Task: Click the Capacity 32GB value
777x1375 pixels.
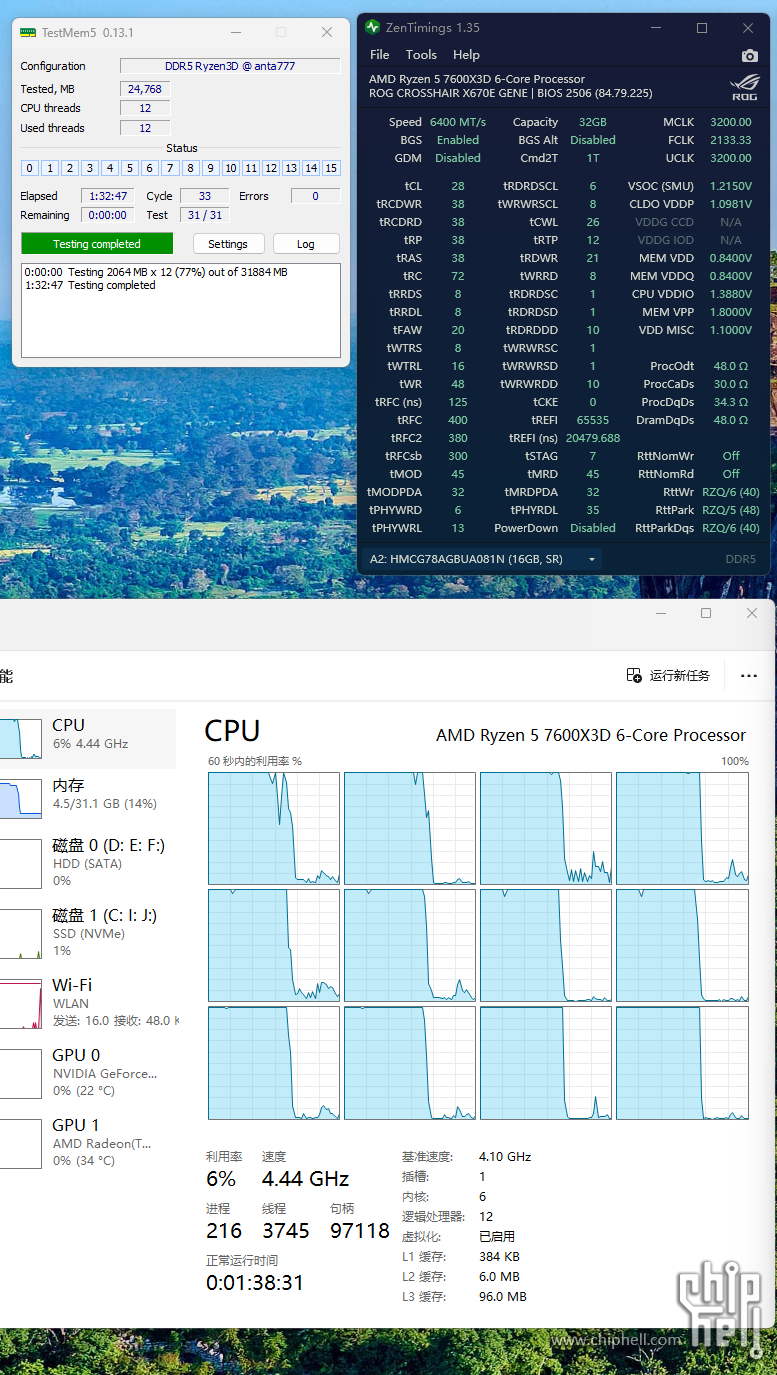Action: [592, 122]
